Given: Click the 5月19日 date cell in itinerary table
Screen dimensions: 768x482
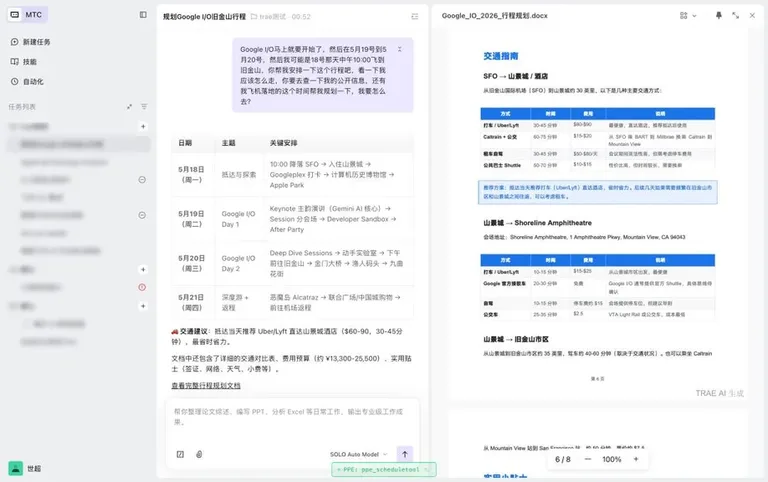Looking at the screenshot, I should click(191, 219).
